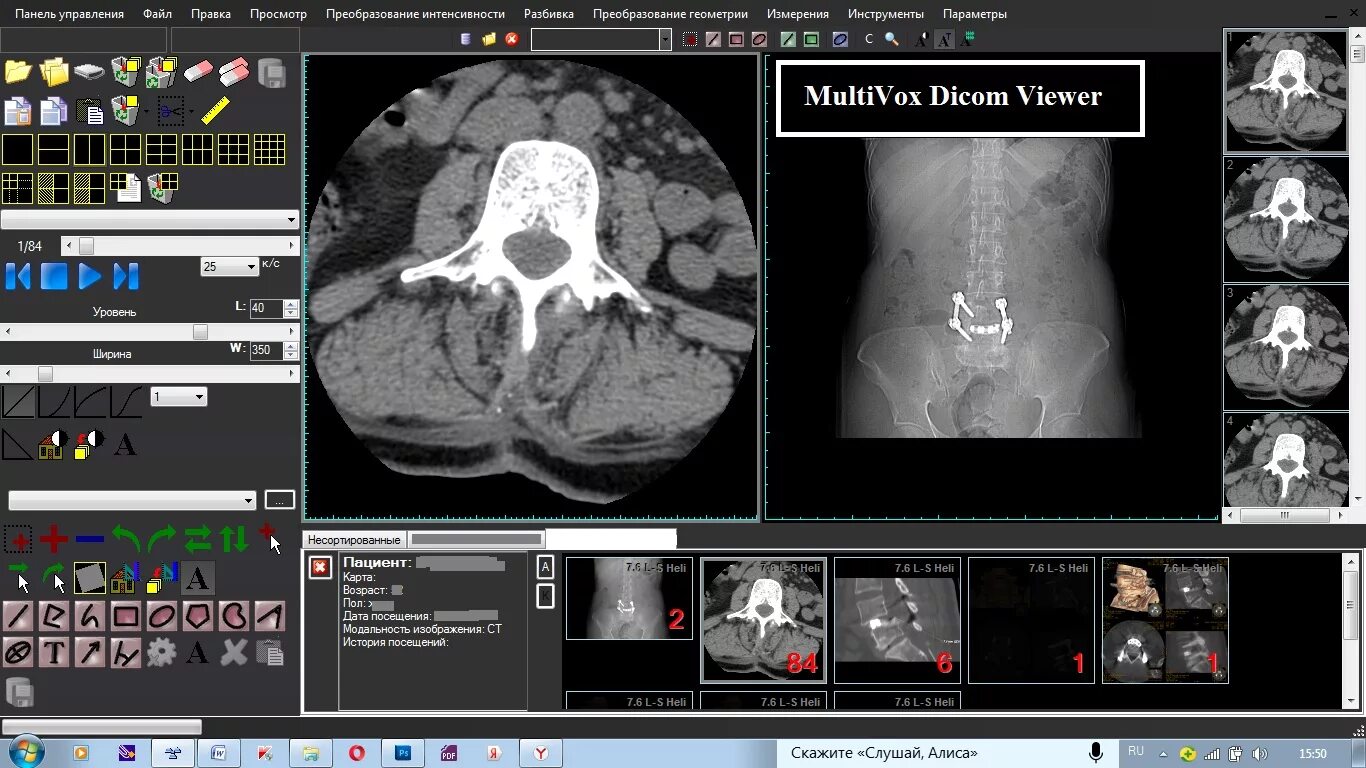
Task: Click the database icon in top toolbar
Action: (x=466, y=39)
